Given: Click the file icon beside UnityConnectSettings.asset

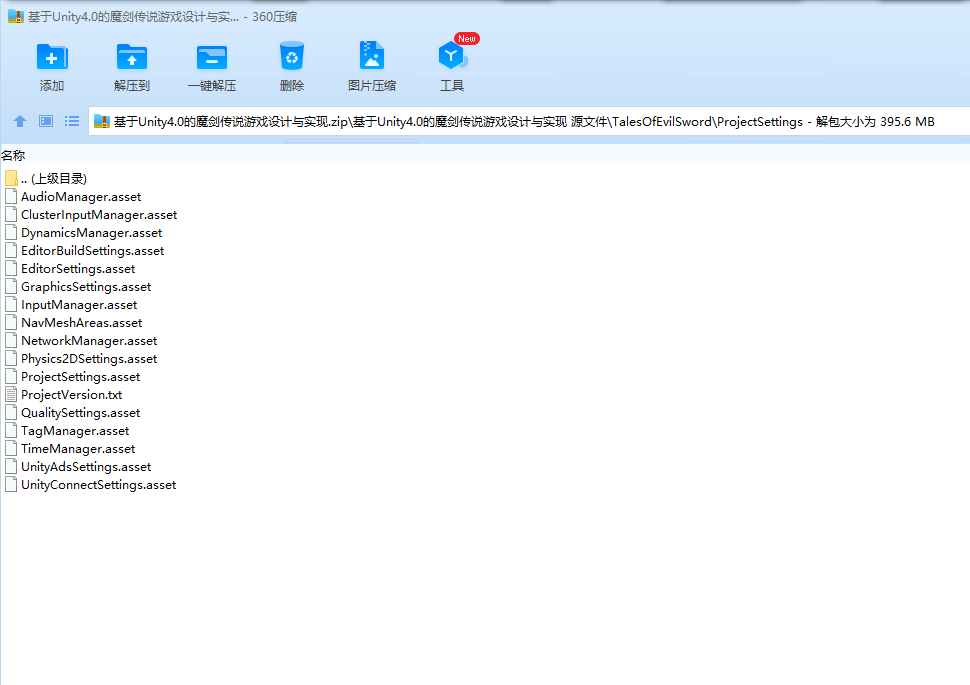Looking at the screenshot, I should click(11, 484).
